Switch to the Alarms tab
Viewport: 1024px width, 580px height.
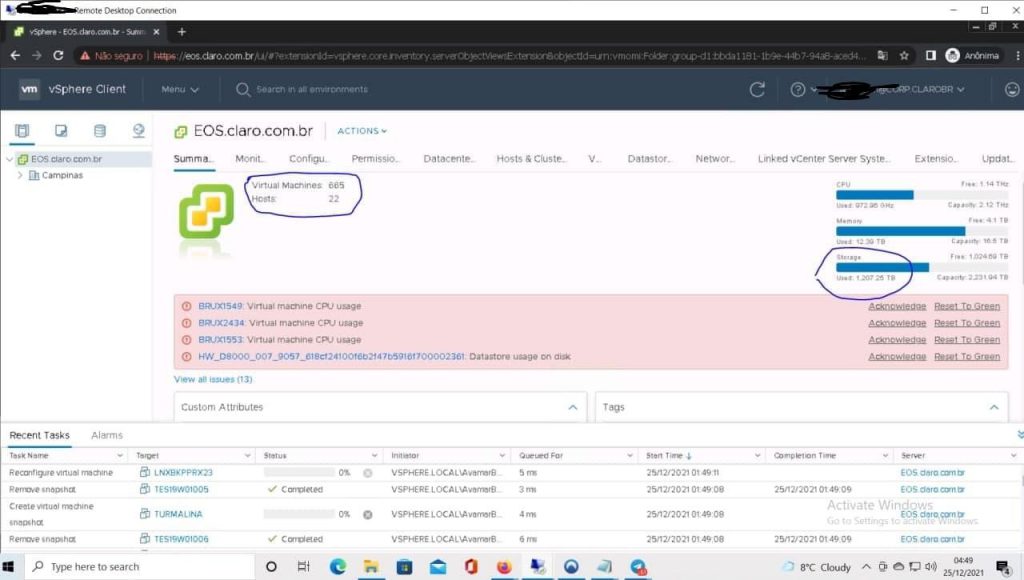(107, 436)
